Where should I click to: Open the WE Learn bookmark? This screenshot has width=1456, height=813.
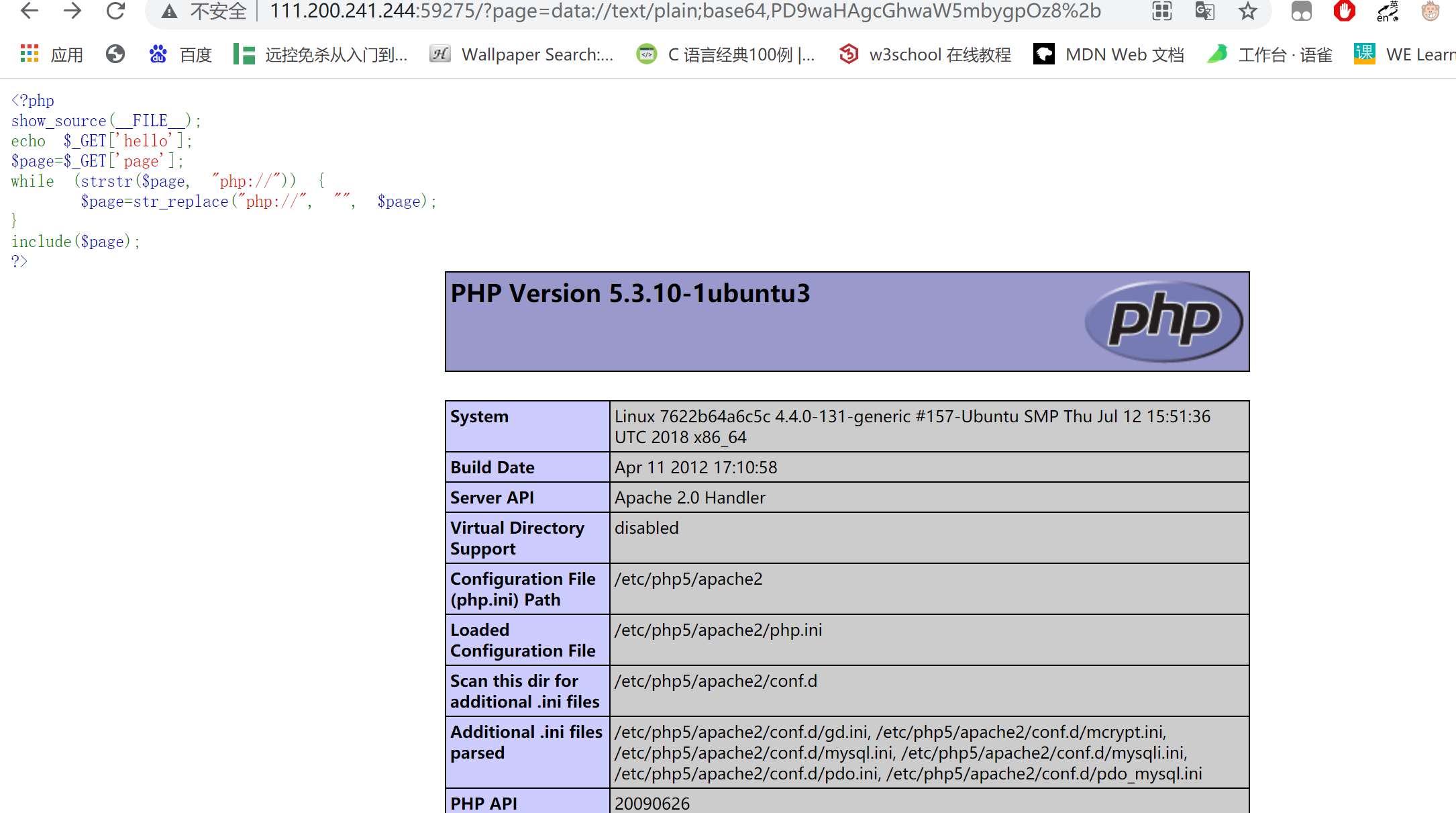pos(1404,54)
